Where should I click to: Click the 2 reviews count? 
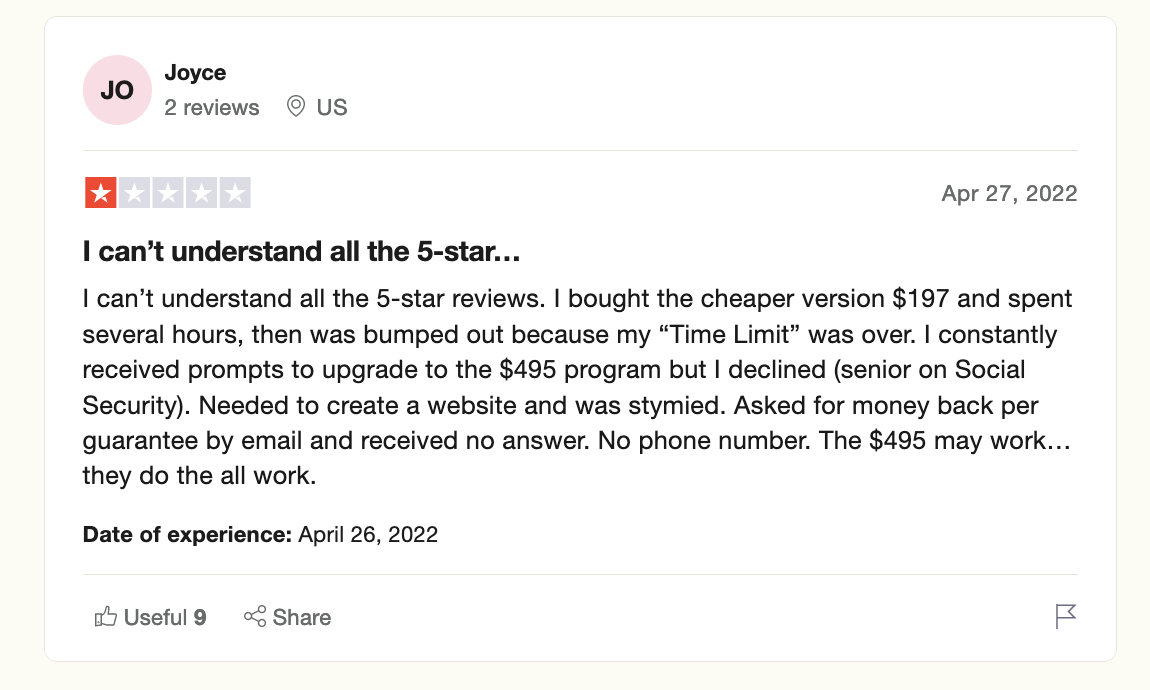(x=211, y=107)
